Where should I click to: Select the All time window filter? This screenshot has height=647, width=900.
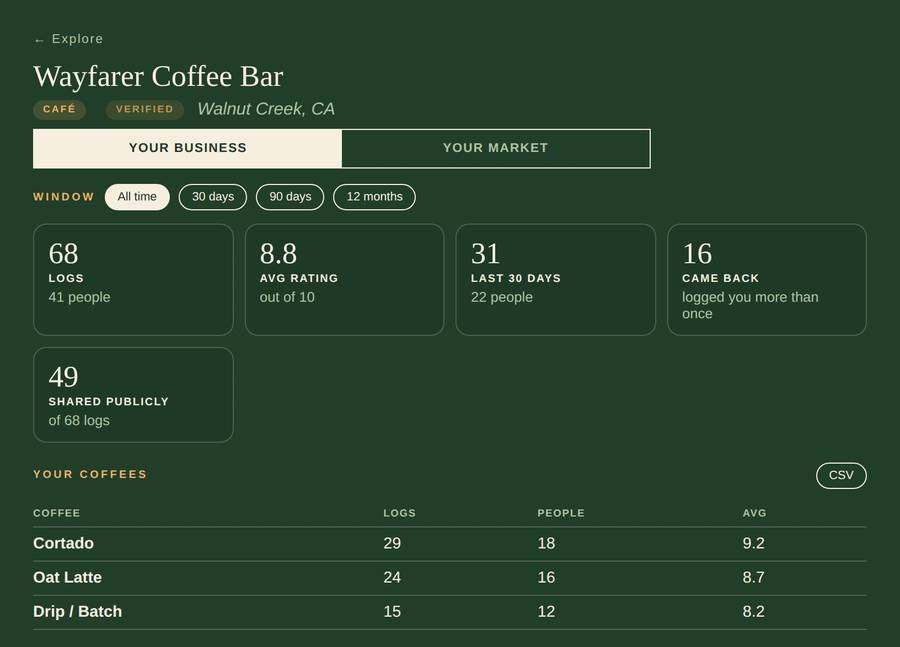pos(137,197)
